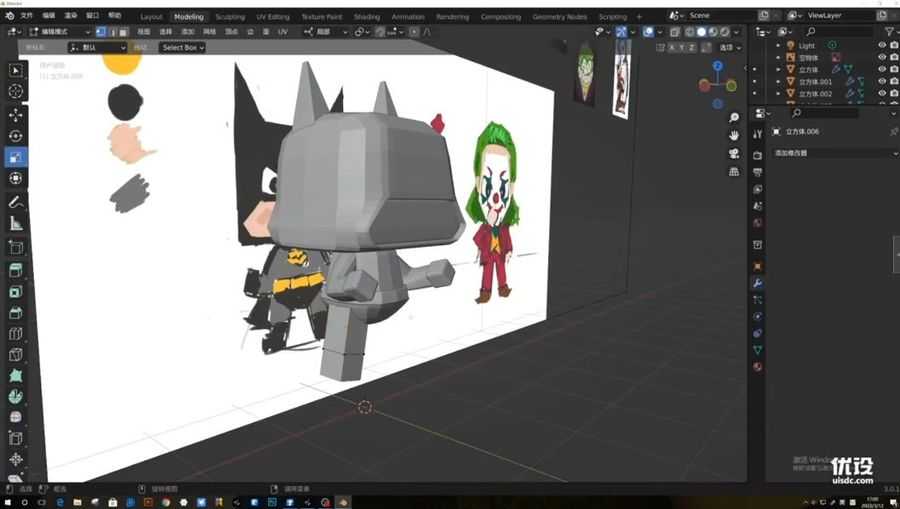The height and width of the screenshot is (509, 900).
Task: Choose the Rotate tool
Action: point(15,136)
